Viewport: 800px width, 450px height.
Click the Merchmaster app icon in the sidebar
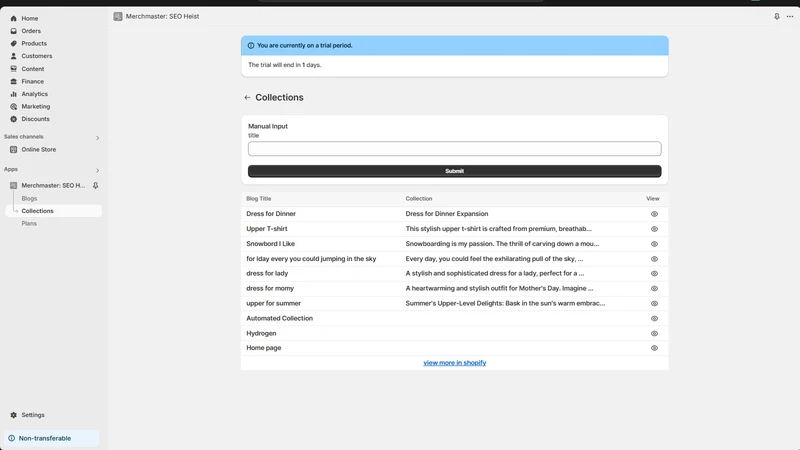[x=14, y=186]
